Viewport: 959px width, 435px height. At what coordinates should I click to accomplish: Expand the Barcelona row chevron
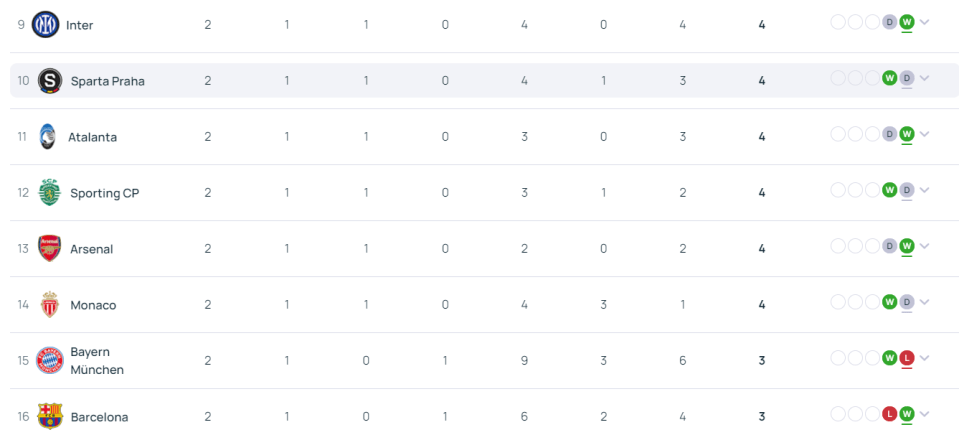924,414
